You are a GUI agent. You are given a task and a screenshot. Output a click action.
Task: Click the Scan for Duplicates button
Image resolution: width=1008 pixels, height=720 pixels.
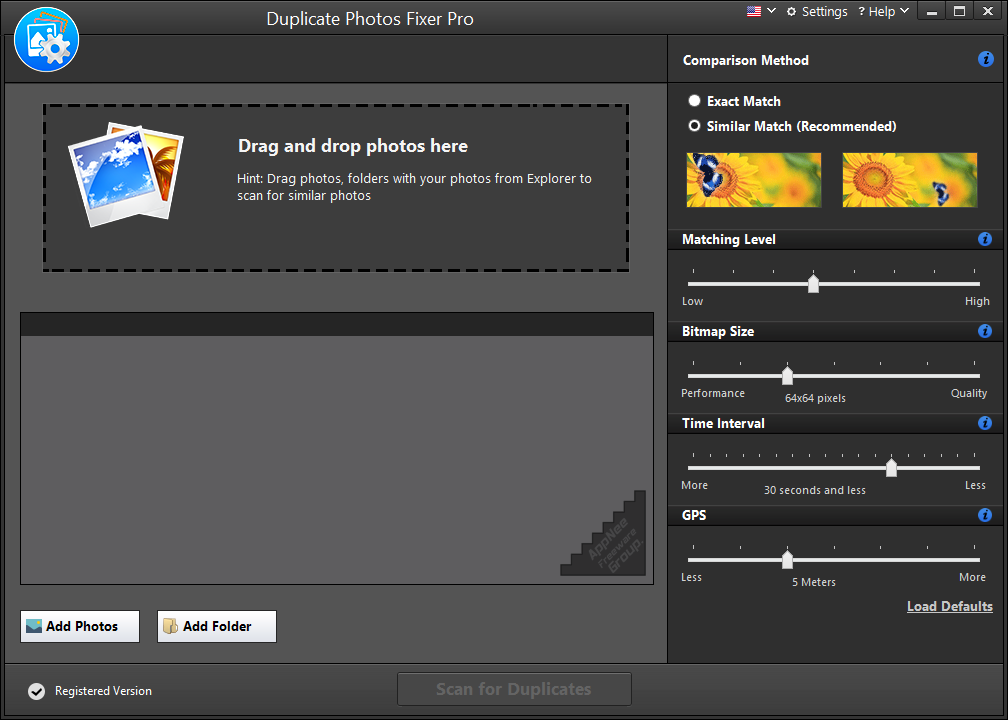(514, 689)
